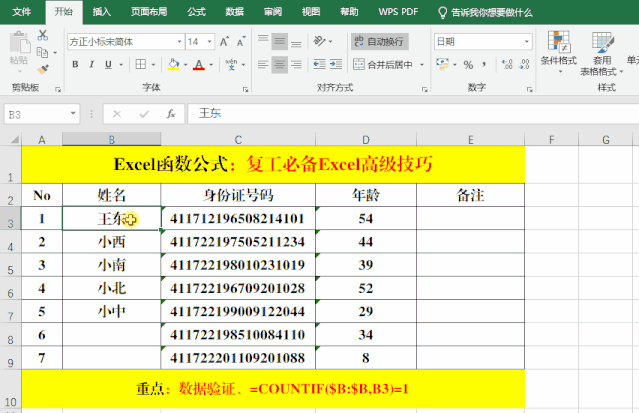Apply the red font color
Screen dimensions: 639x413
pyautogui.click(x=199, y=64)
